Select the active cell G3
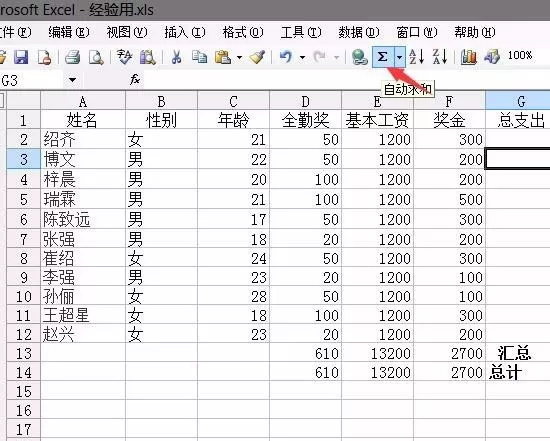The width and height of the screenshot is (550, 441). click(518, 159)
